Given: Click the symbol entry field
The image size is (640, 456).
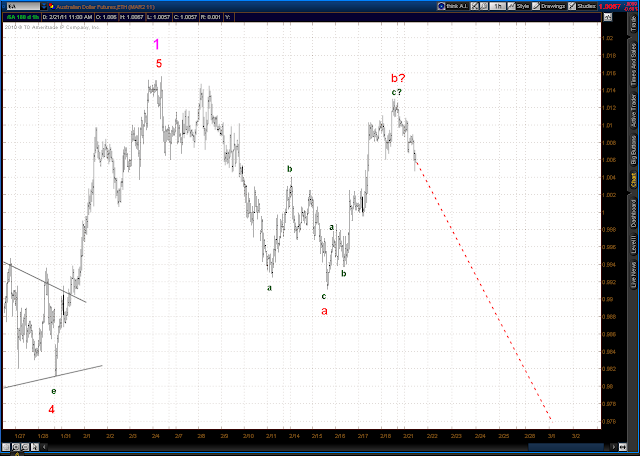Looking at the screenshot, I should 22,7.
